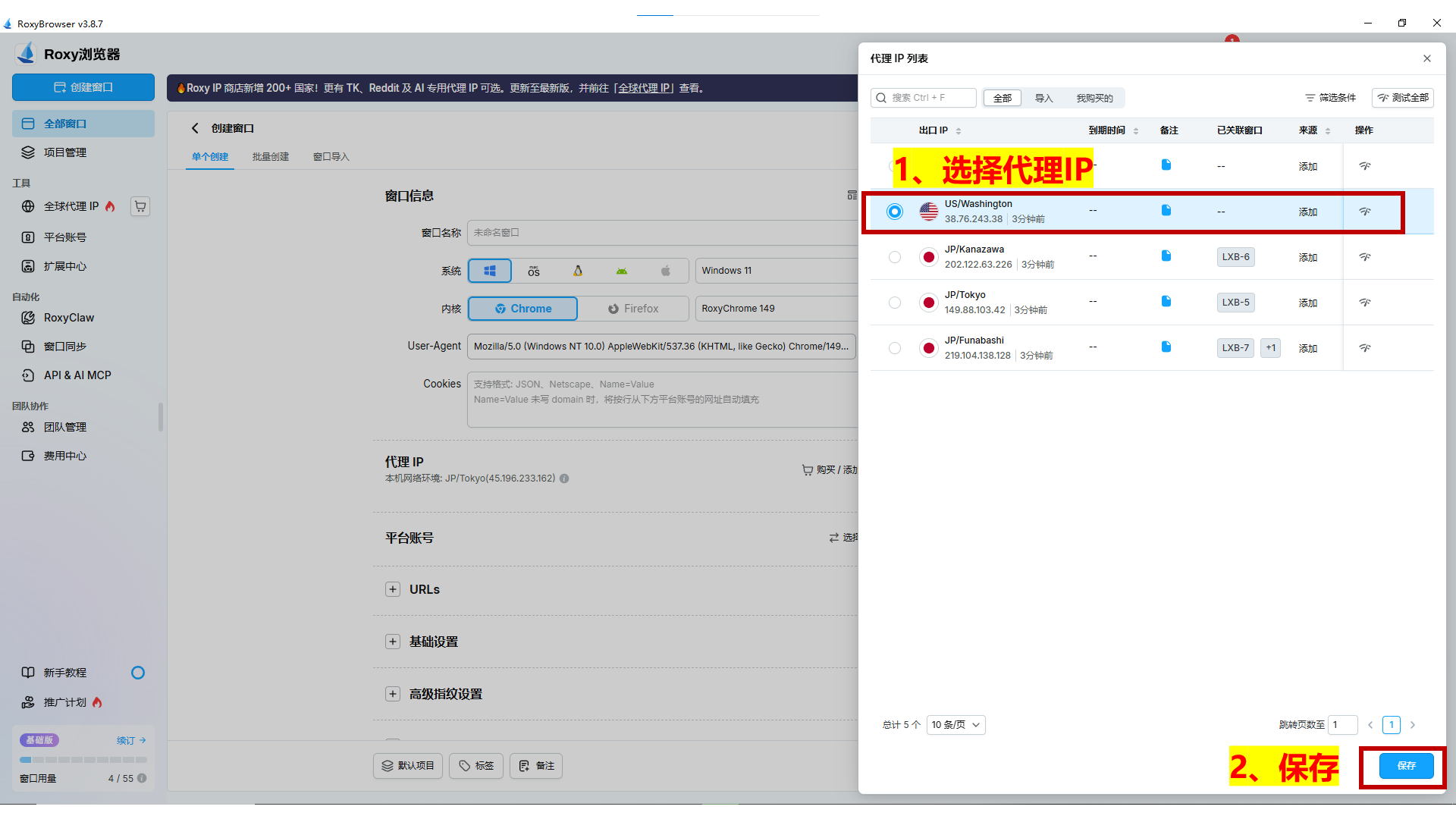Test connection for JP/Tokyo proxy

click(1365, 303)
